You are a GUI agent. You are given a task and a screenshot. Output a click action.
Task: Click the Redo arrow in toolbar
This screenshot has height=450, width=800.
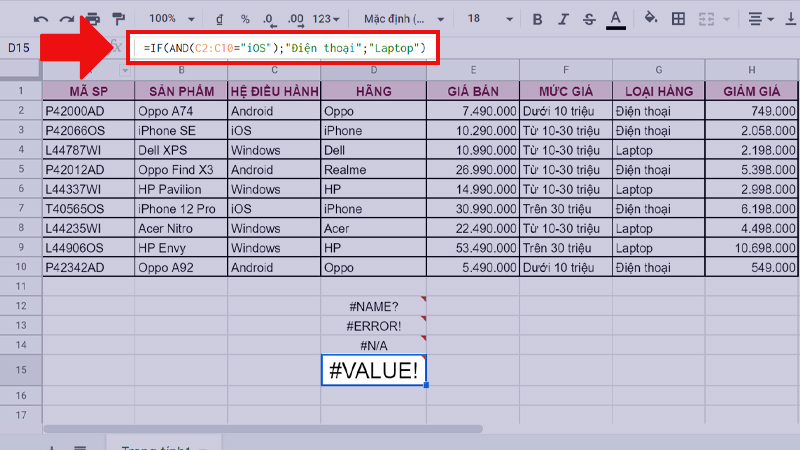67,19
